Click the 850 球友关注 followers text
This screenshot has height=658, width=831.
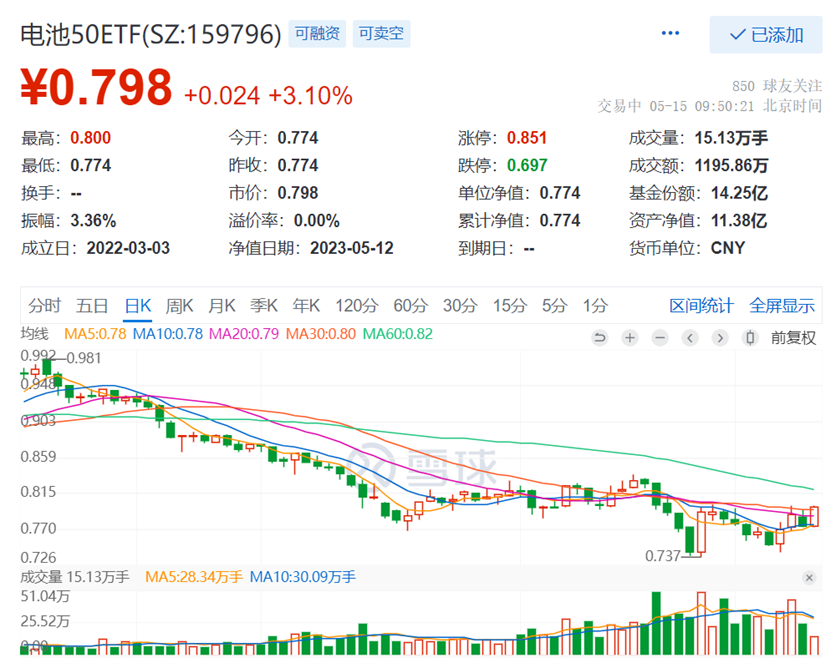(x=777, y=86)
